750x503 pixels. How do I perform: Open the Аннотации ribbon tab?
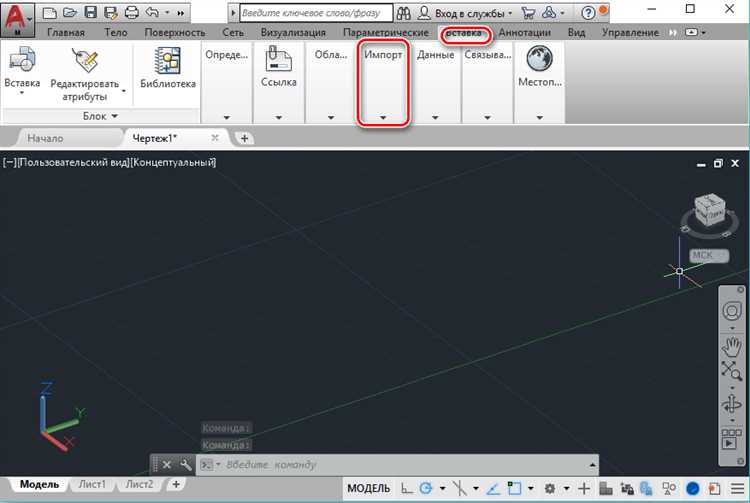coord(525,33)
